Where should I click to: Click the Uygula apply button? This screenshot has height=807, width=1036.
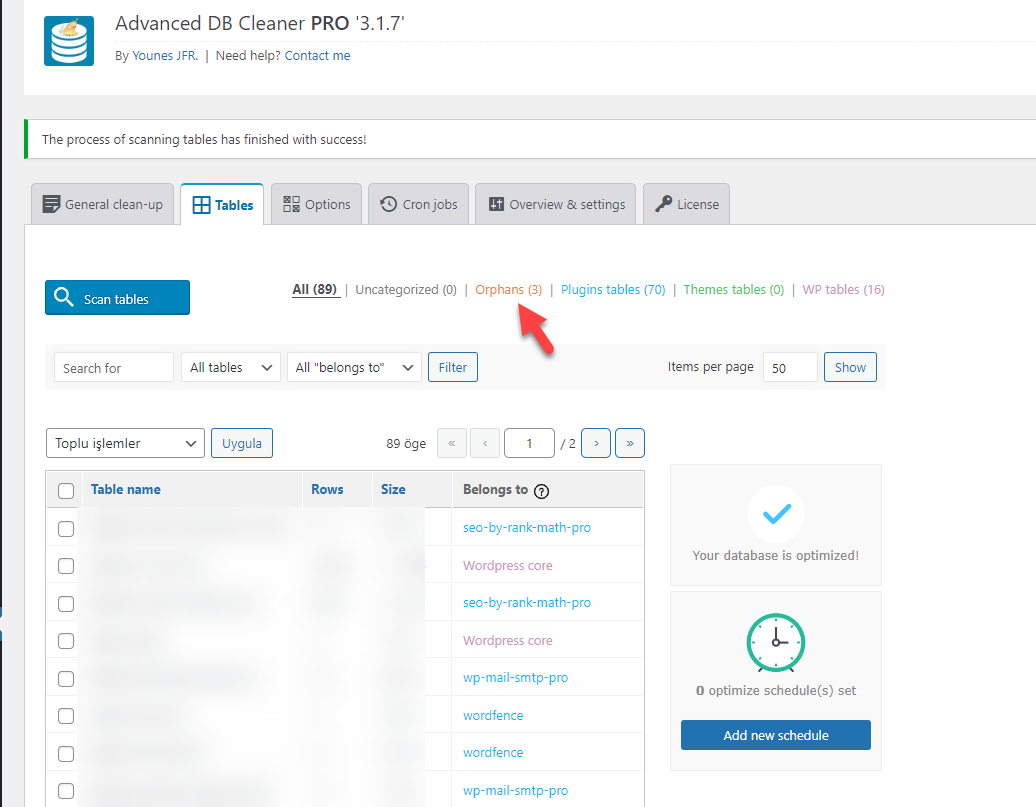[242, 443]
